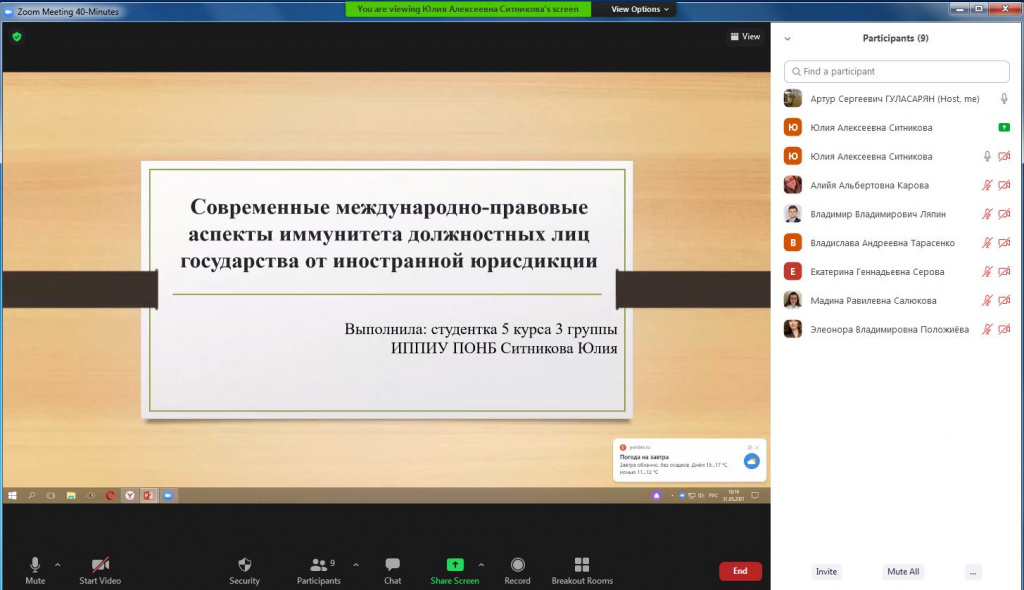
Task: Open share options arrow beside Share Screen
Action: coord(481,565)
